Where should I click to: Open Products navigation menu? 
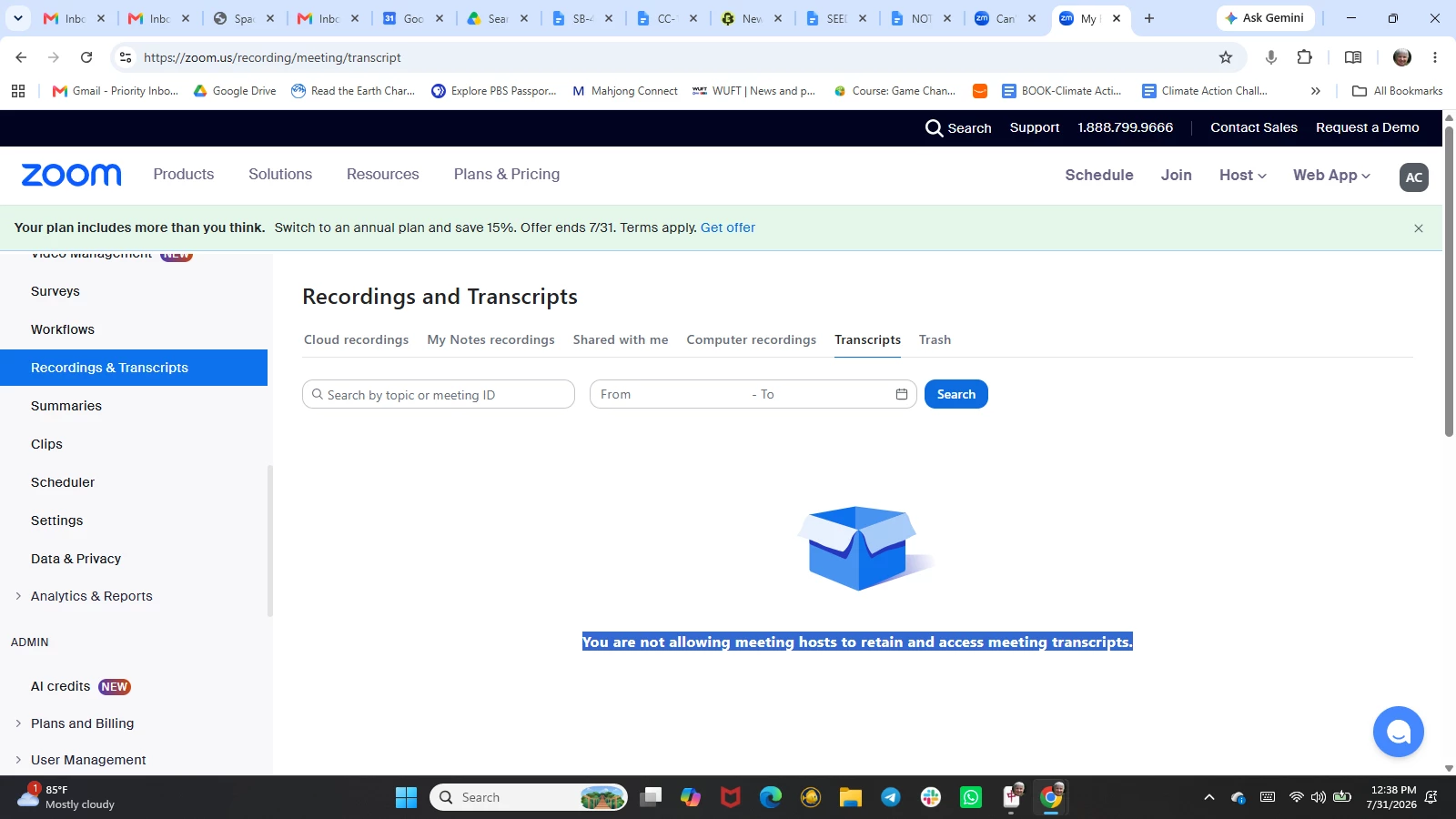184,175
